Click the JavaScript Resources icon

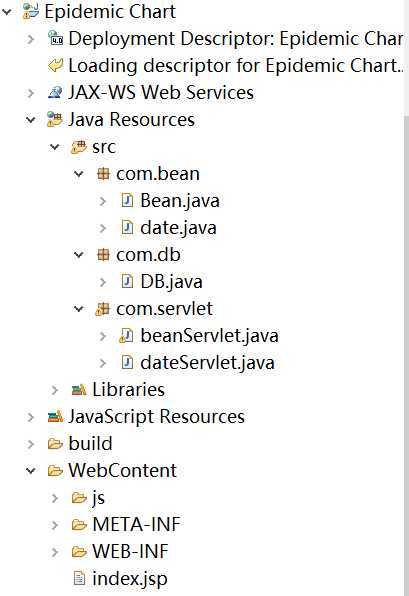[x=55, y=417]
